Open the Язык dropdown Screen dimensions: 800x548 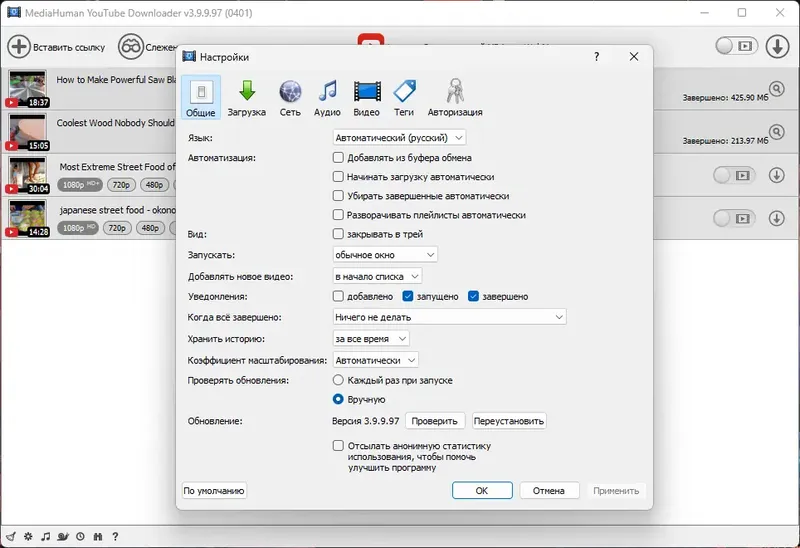point(399,138)
